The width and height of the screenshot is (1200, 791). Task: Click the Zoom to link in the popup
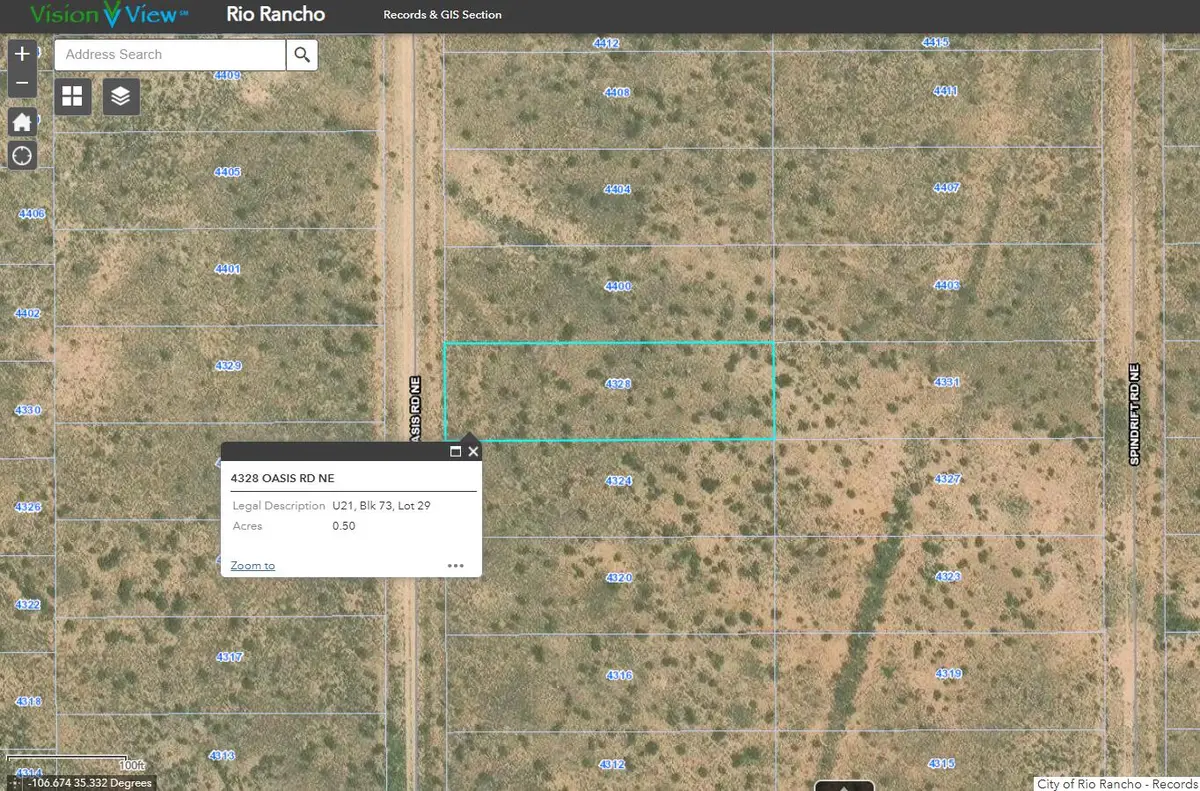point(252,565)
